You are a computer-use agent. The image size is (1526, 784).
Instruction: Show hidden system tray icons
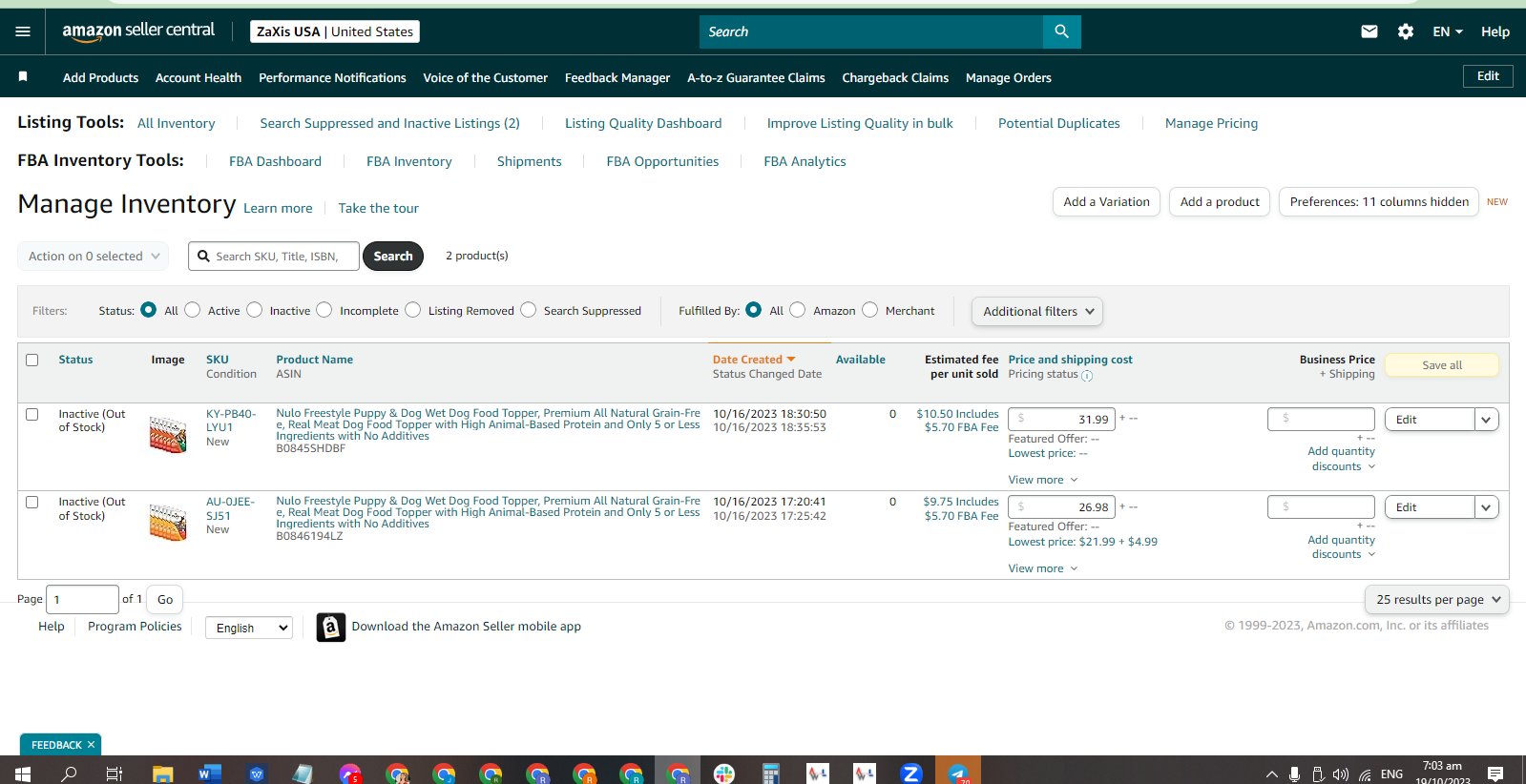pyautogui.click(x=1271, y=774)
